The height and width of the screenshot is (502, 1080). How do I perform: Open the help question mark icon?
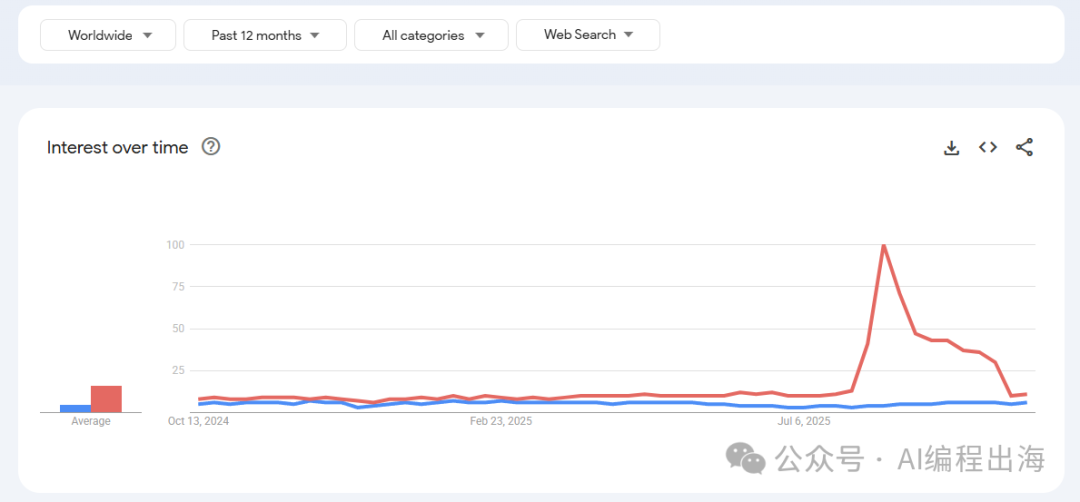point(211,147)
